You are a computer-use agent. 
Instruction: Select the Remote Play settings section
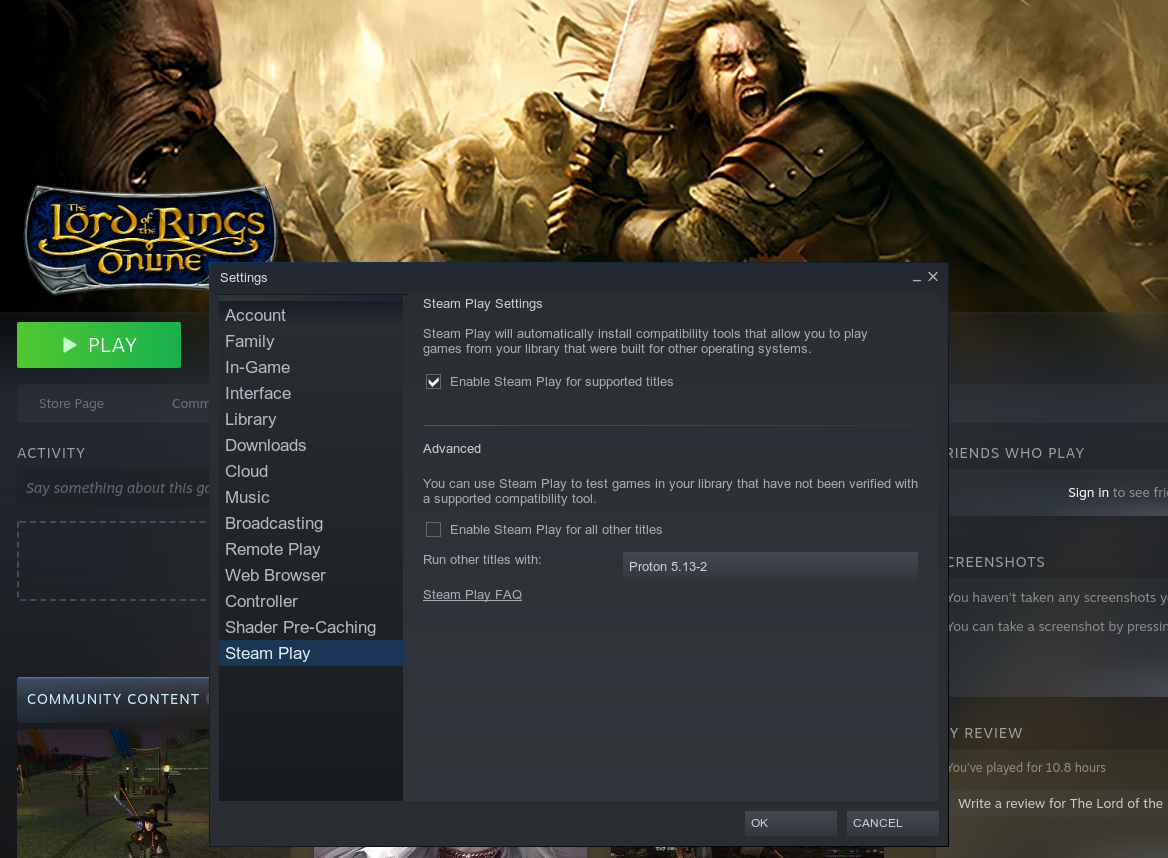click(x=272, y=549)
